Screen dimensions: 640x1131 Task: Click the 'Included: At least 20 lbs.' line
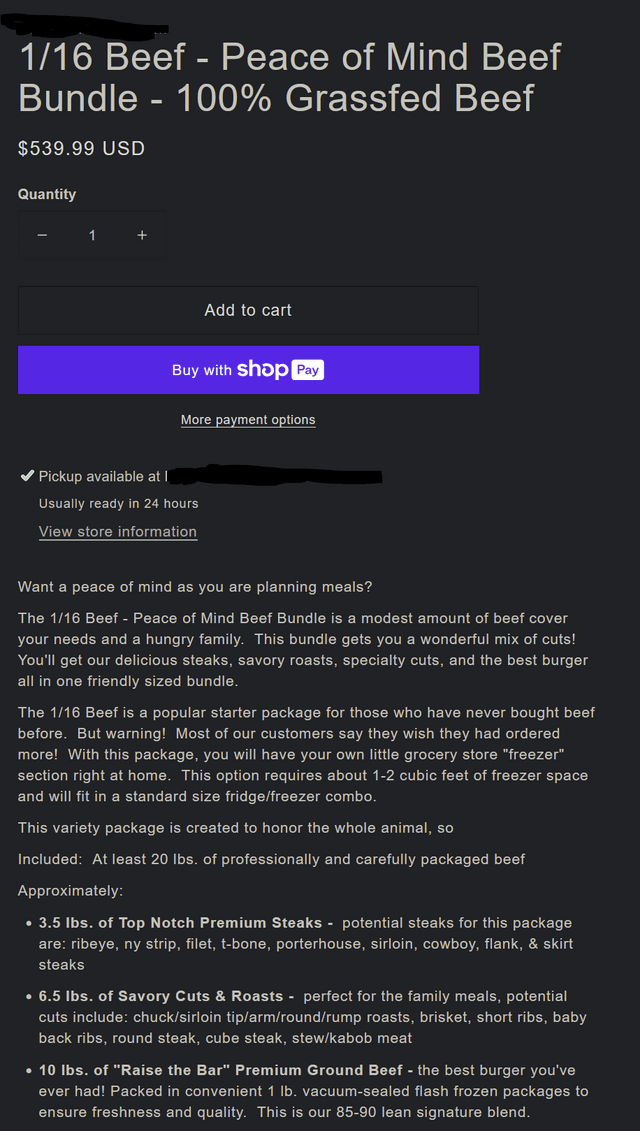(271, 859)
